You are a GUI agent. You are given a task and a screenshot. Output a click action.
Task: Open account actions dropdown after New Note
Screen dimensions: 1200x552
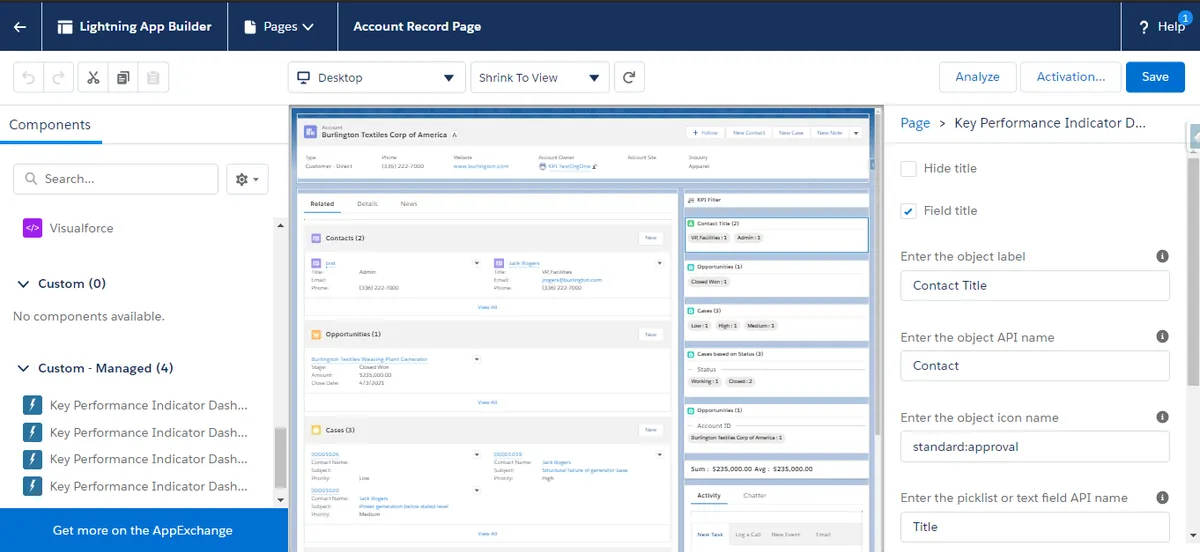(855, 132)
